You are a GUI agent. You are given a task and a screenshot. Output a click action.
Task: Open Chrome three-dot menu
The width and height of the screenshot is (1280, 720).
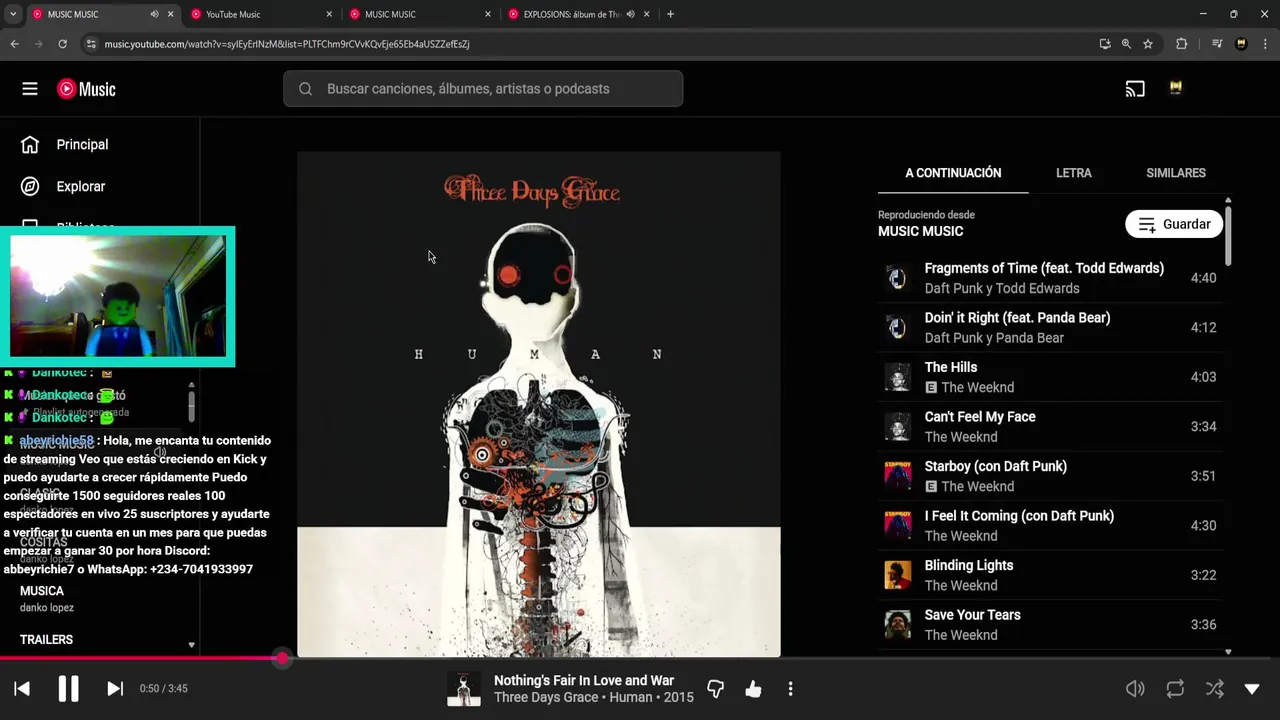(x=1265, y=44)
